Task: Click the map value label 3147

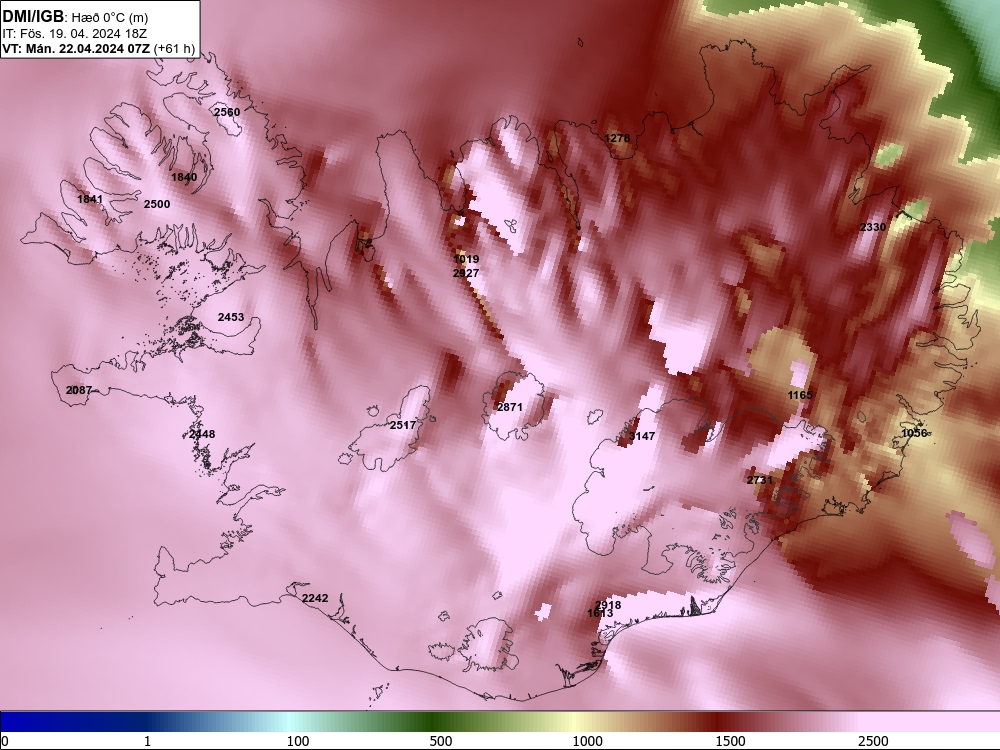Action: 642,436
